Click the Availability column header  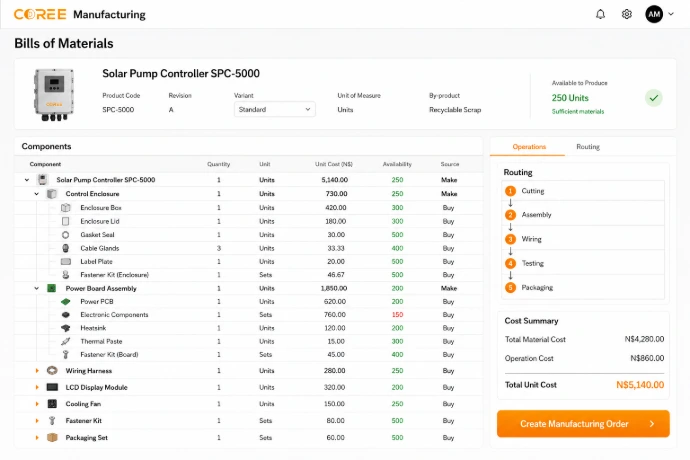point(397,164)
